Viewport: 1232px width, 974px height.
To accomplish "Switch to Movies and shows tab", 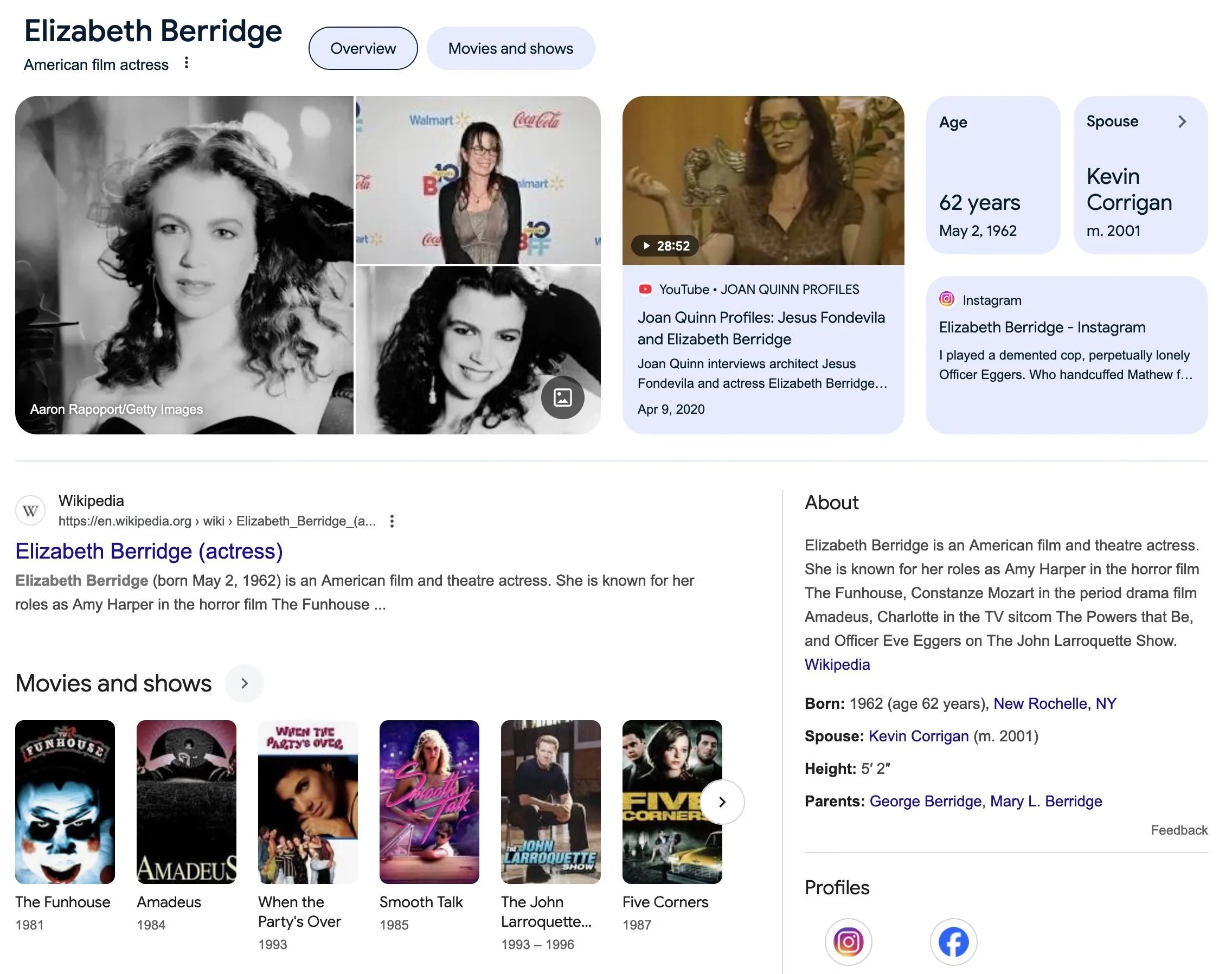I will tap(510, 48).
